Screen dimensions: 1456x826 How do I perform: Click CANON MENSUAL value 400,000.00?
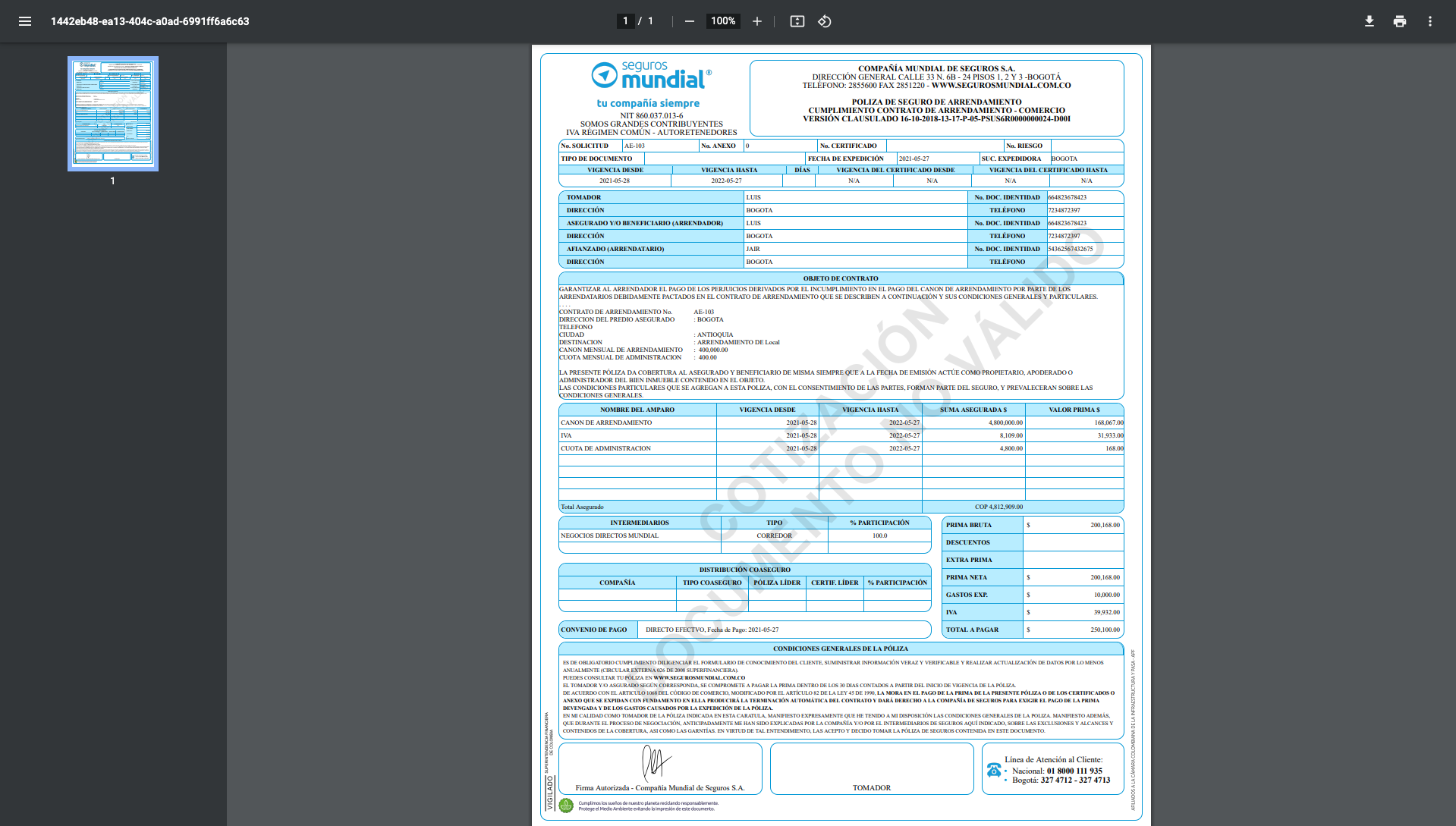[713, 350]
